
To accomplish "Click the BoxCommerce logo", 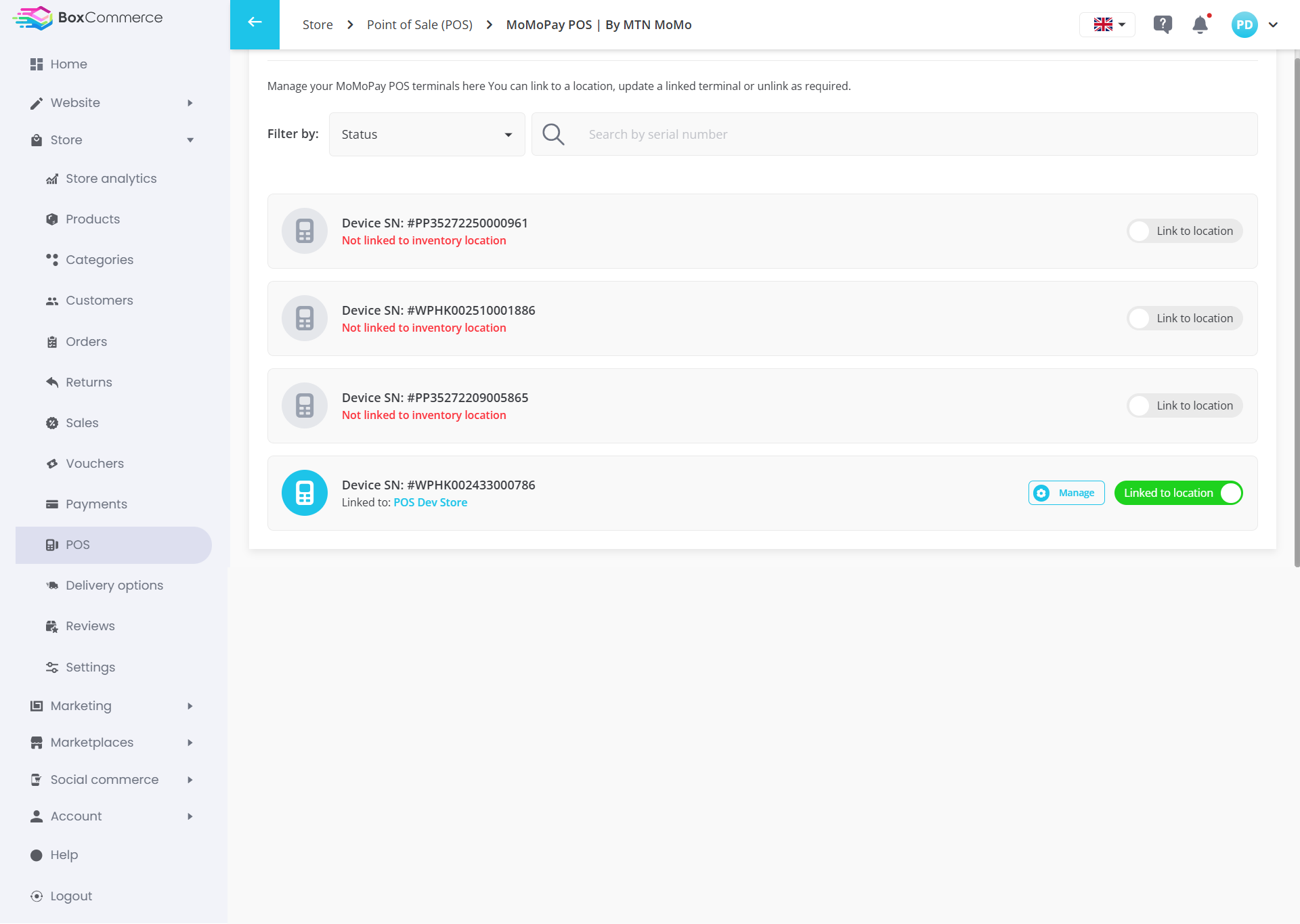I will (x=88, y=18).
